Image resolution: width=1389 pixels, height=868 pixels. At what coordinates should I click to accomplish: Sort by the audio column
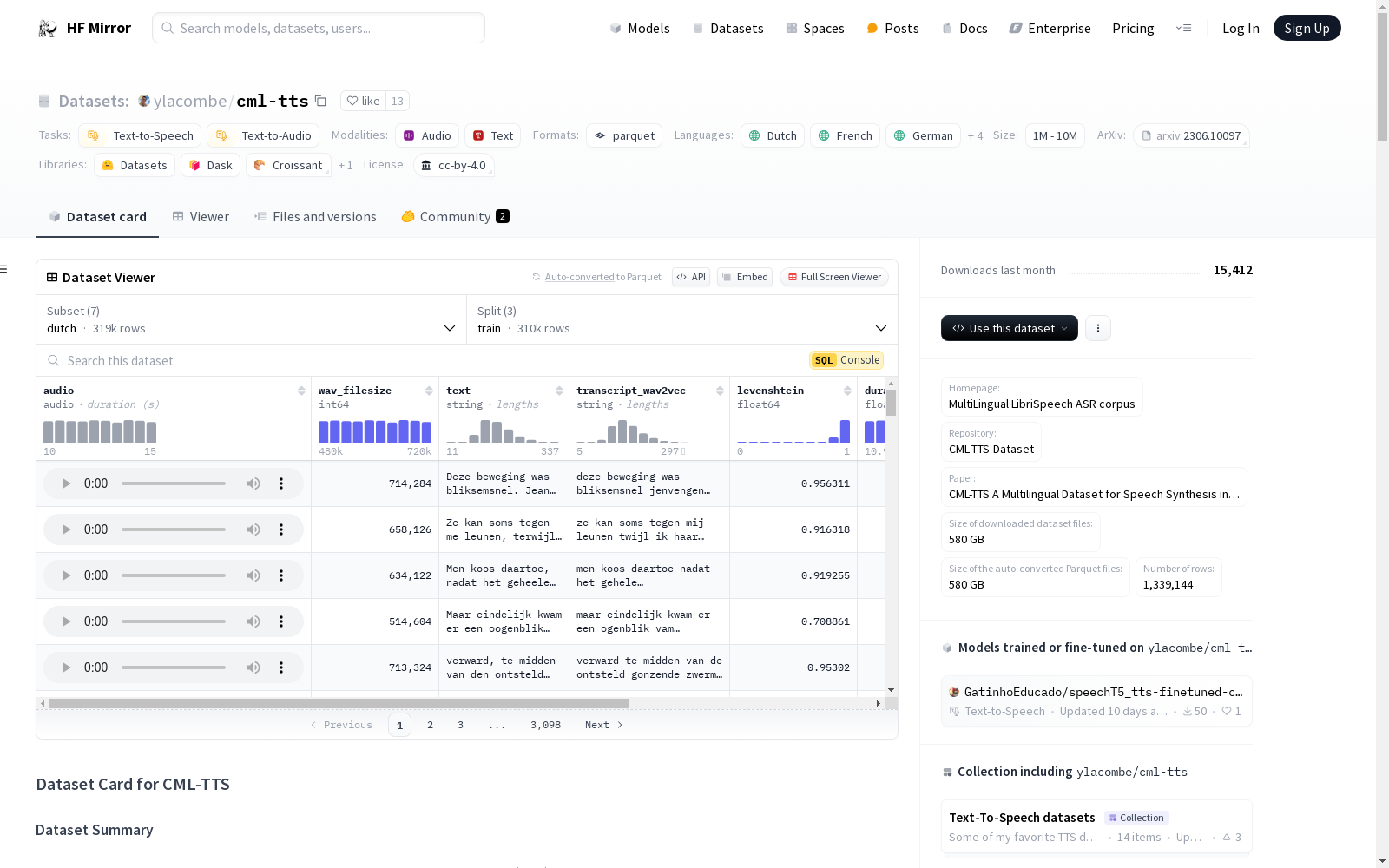pos(301,391)
